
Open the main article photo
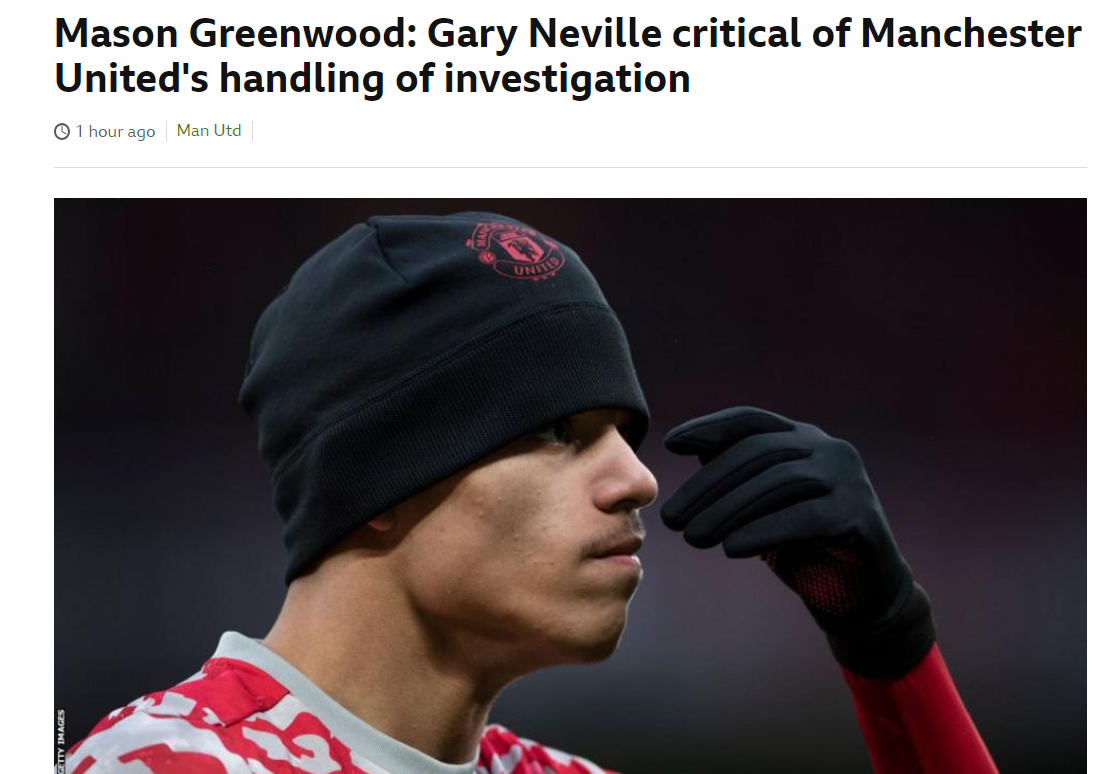pyautogui.click(x=570, y=485)
